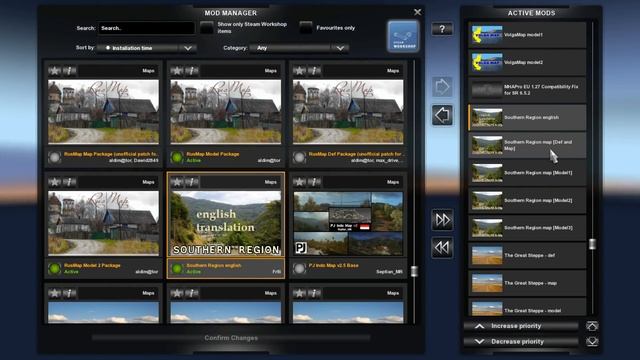Activate selected mod with right arrow
The image size is (640, 360).
[442, 87]
